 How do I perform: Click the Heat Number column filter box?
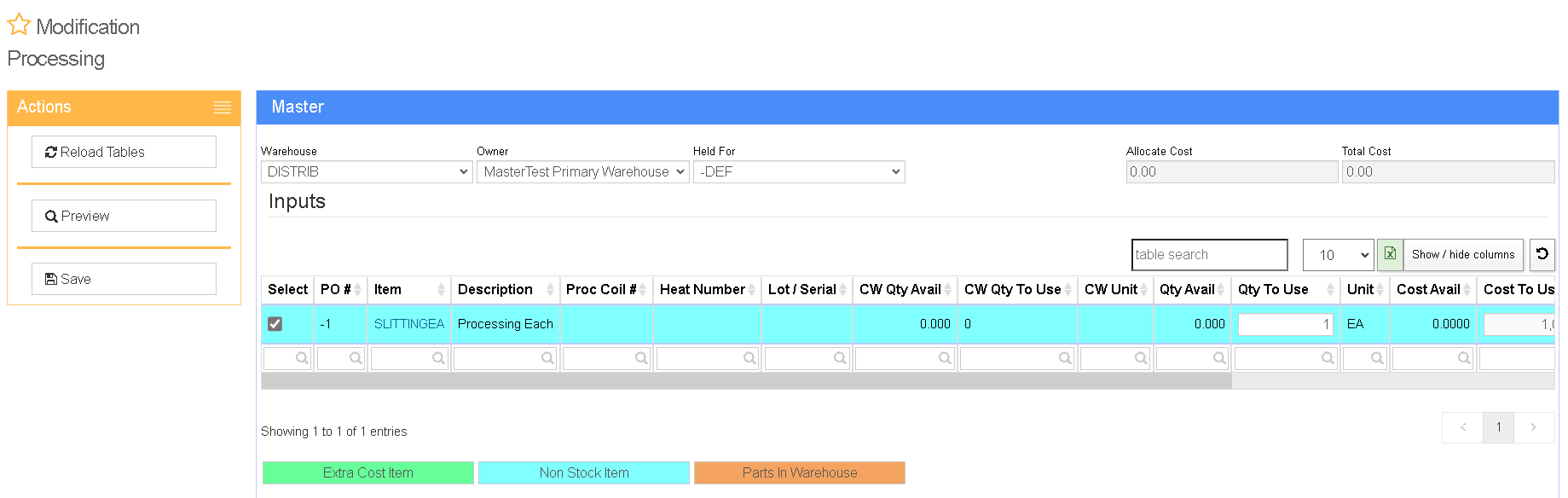[x=707, y=358]
